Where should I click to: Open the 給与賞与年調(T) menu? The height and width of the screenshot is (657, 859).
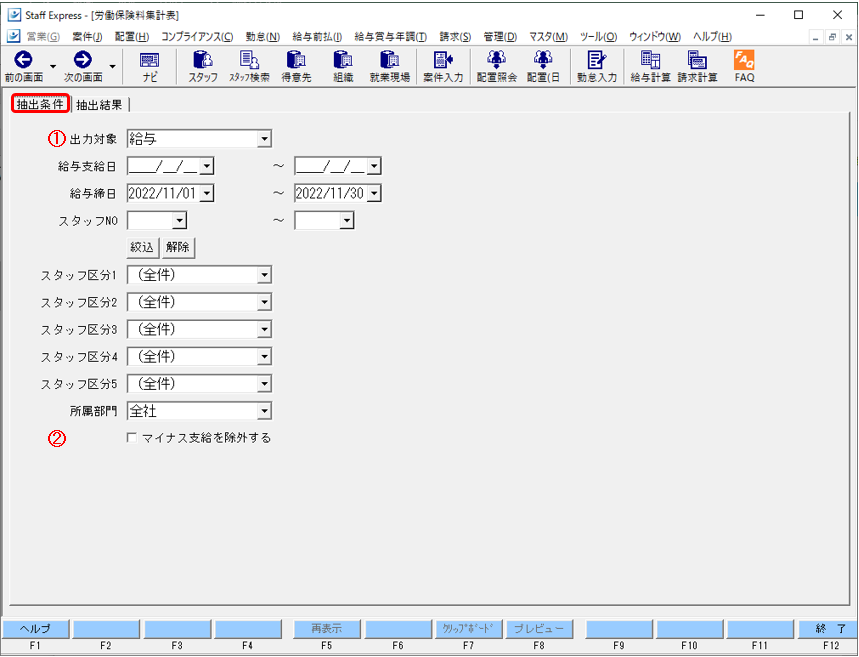[391, 37]
